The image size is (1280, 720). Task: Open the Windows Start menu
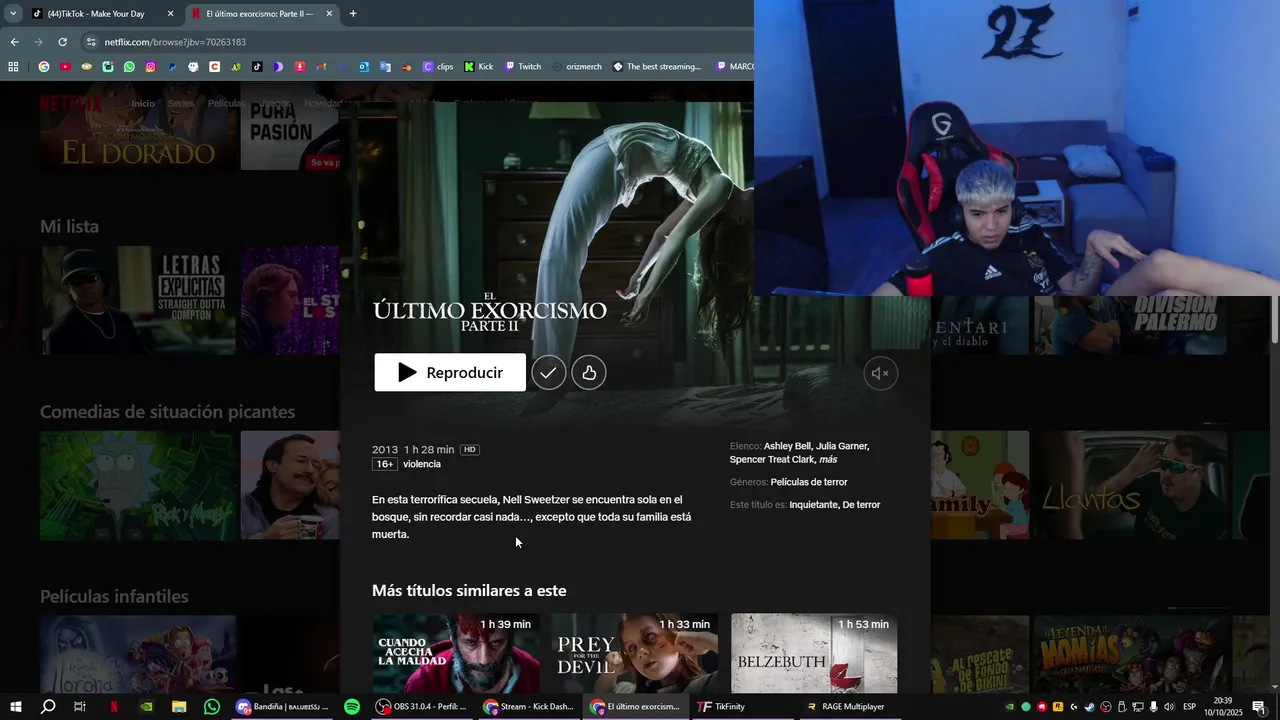tap(16, 707)
